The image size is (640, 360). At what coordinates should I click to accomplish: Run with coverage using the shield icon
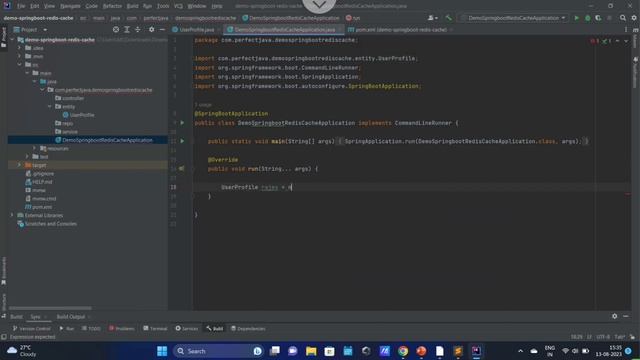click(x=598, y=18)
